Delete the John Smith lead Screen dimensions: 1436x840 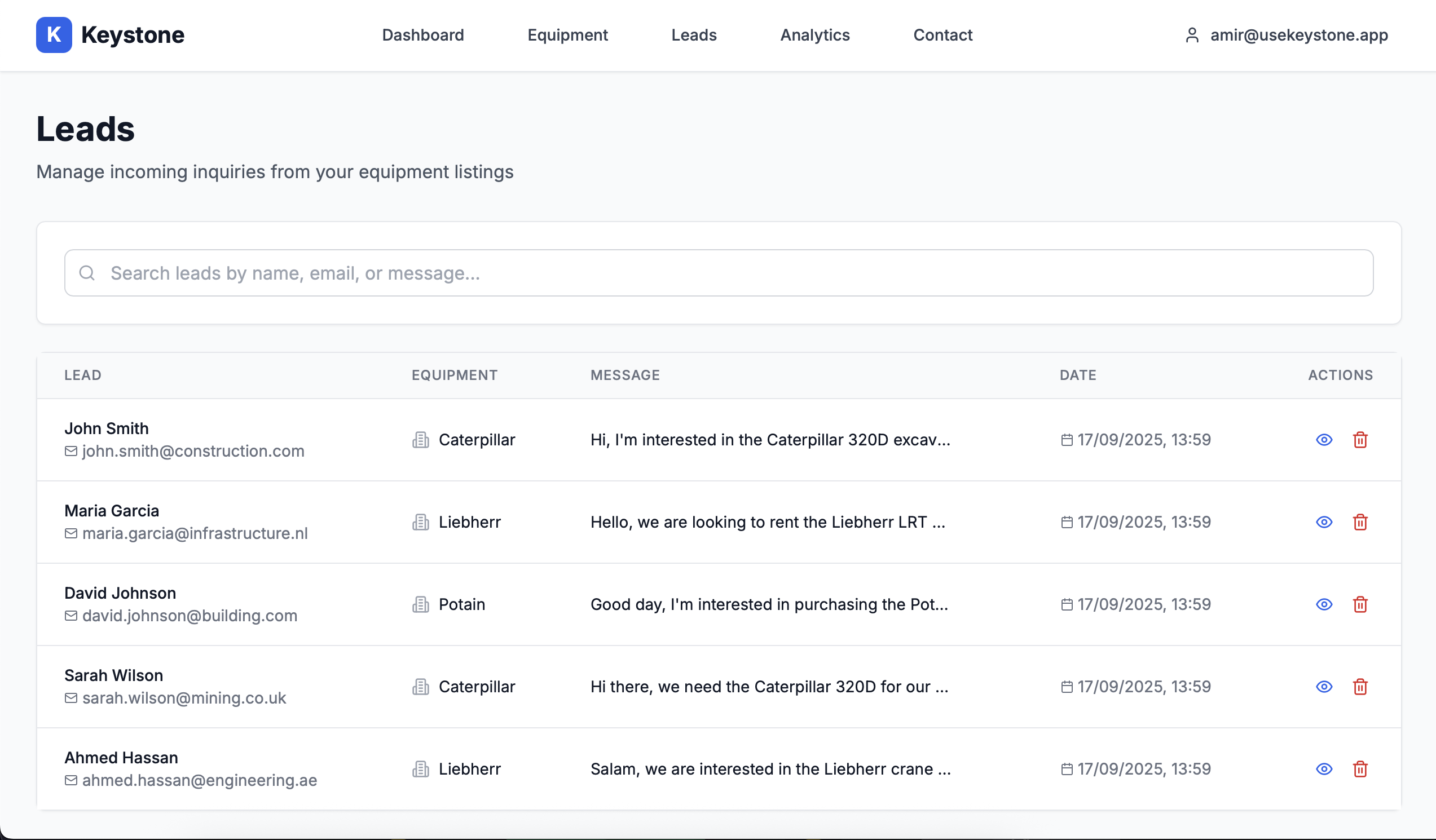point(1360,440)
